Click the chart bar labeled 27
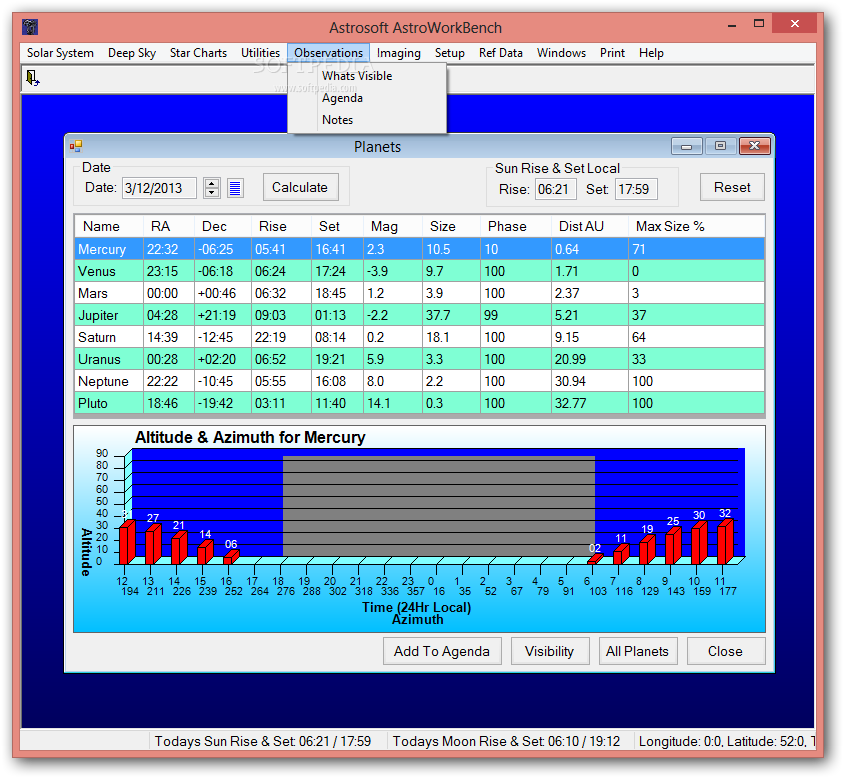Screen dimensions: 844x778 point(153,544)
